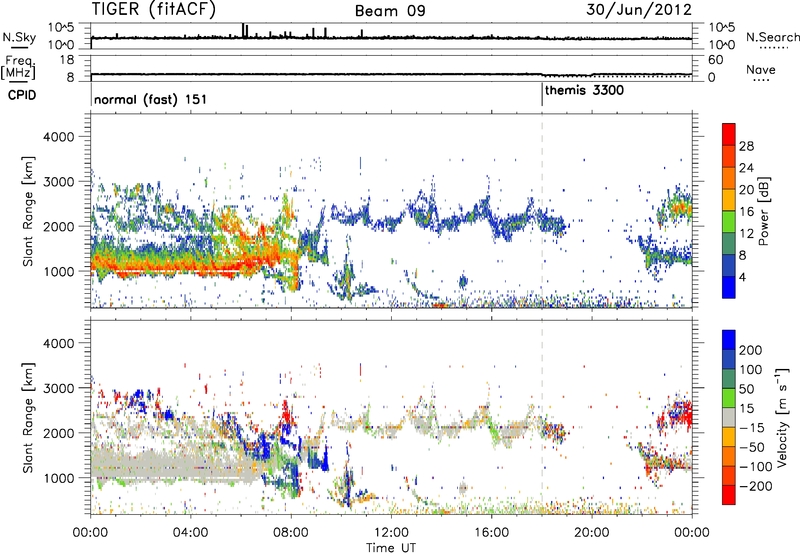The height and width of the screenshot is (554, 800).
Task: Click the 'Time UT' axis title
Action: pos(391,548)
